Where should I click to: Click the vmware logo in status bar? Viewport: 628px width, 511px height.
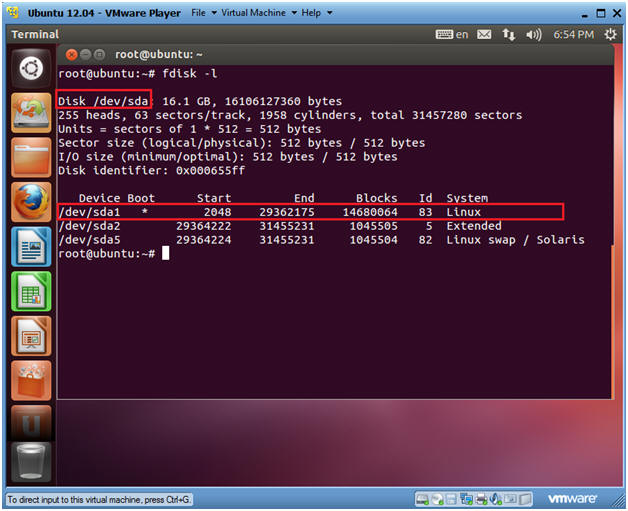pyautogui.click(x=572, y=499)
